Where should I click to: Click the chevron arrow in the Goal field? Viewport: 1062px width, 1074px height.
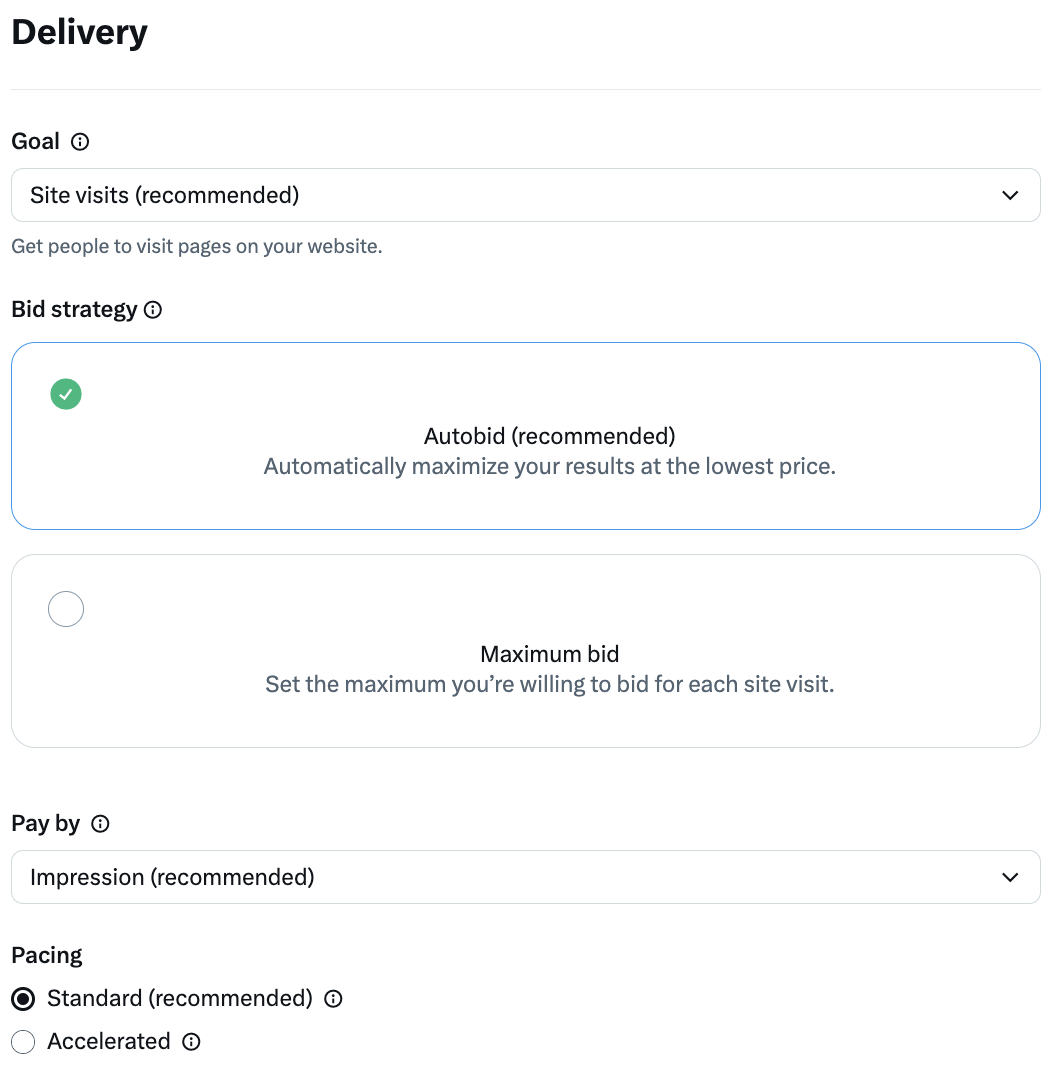point(1010,196)
